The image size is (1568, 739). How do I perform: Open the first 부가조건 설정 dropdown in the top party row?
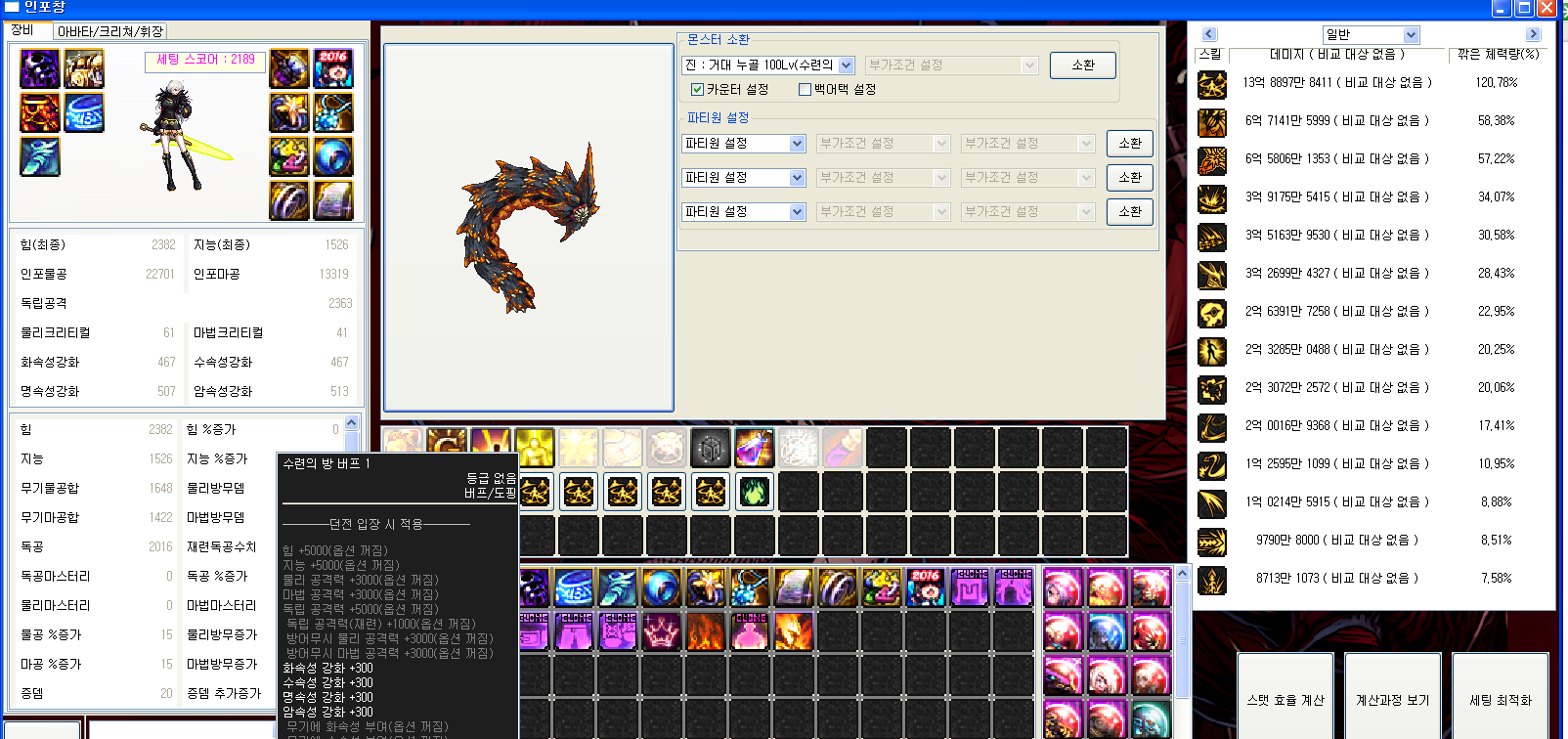click(x=884, y=144)
